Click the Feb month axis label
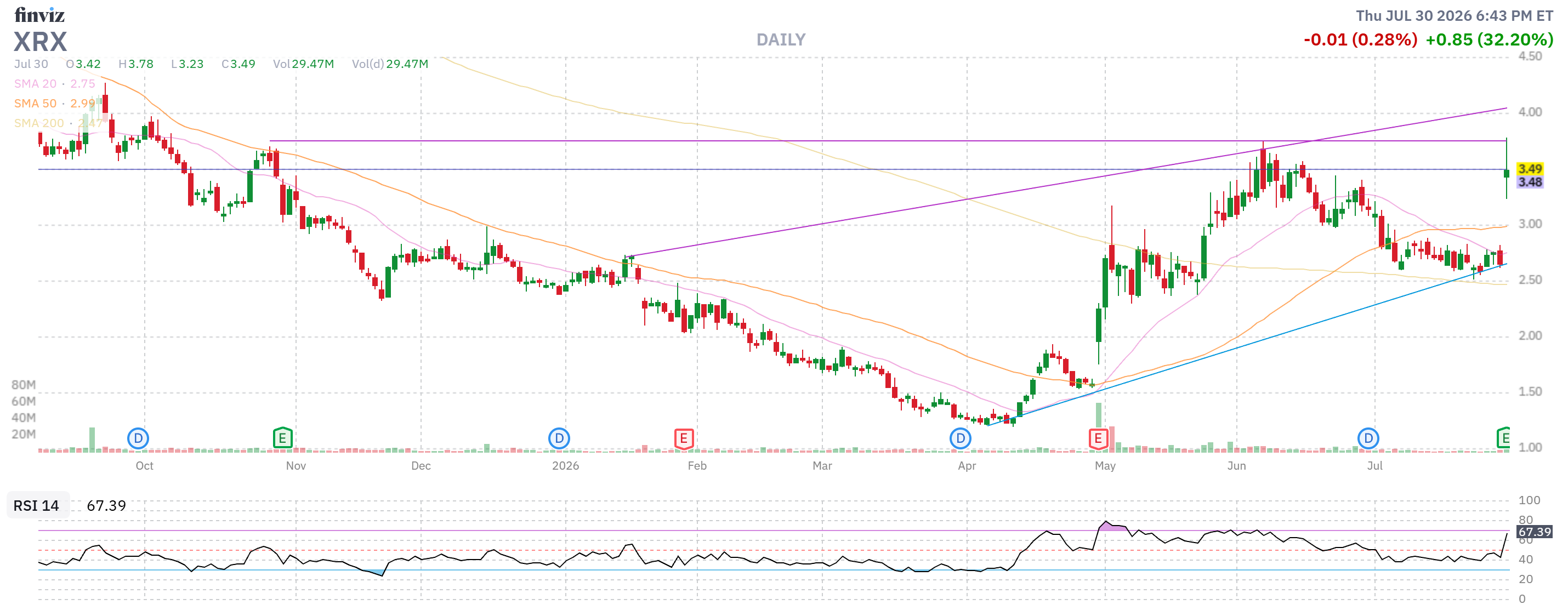Screen dimensions: 1568x616 [x=697, y=466]
